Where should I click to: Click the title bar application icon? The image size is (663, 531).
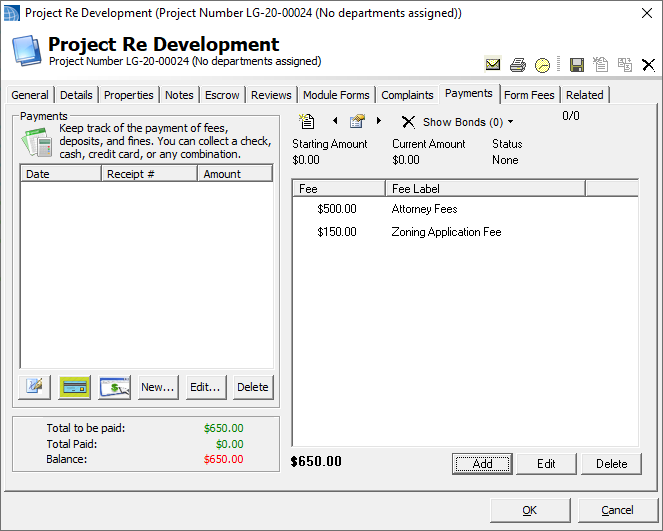coord(12,13)
